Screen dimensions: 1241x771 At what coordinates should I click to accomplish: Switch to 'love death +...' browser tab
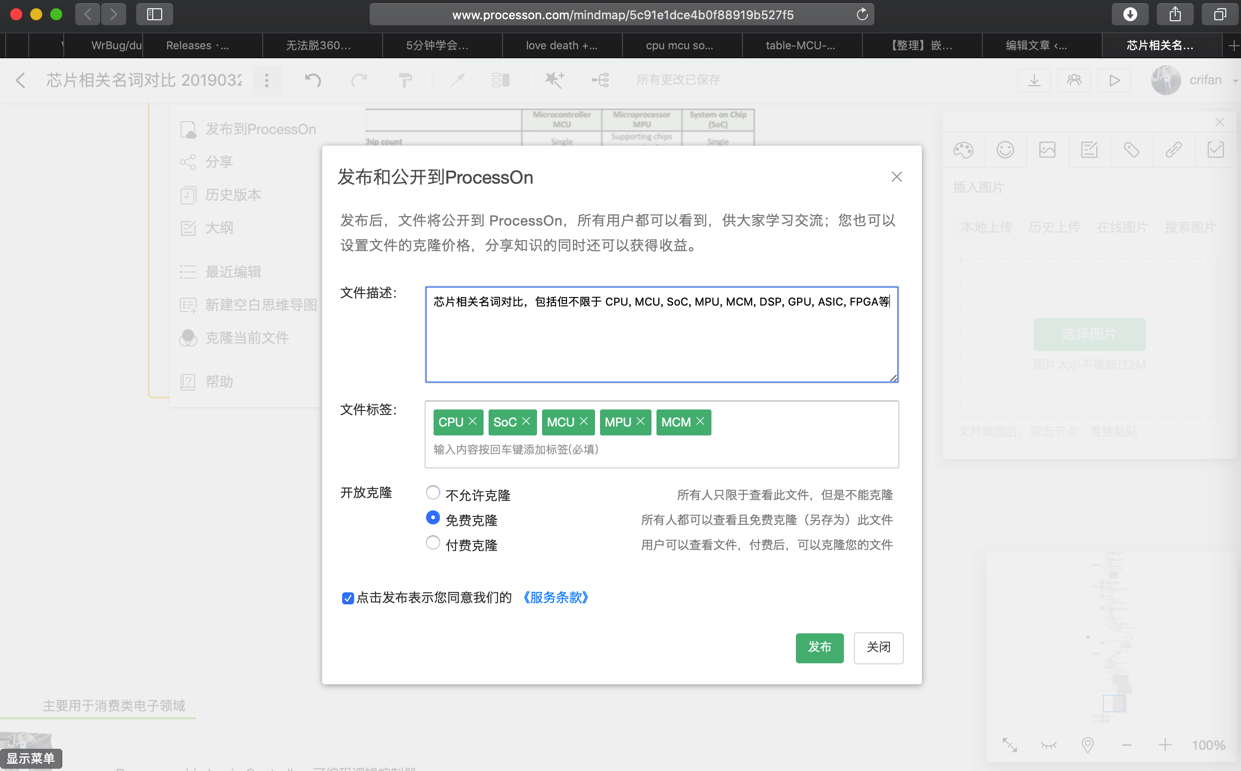(562, 45)
